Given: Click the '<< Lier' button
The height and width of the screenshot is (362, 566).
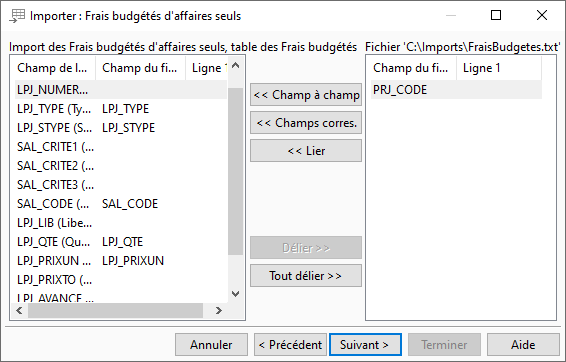Looking at the screenshot, I should coord(306,151).
